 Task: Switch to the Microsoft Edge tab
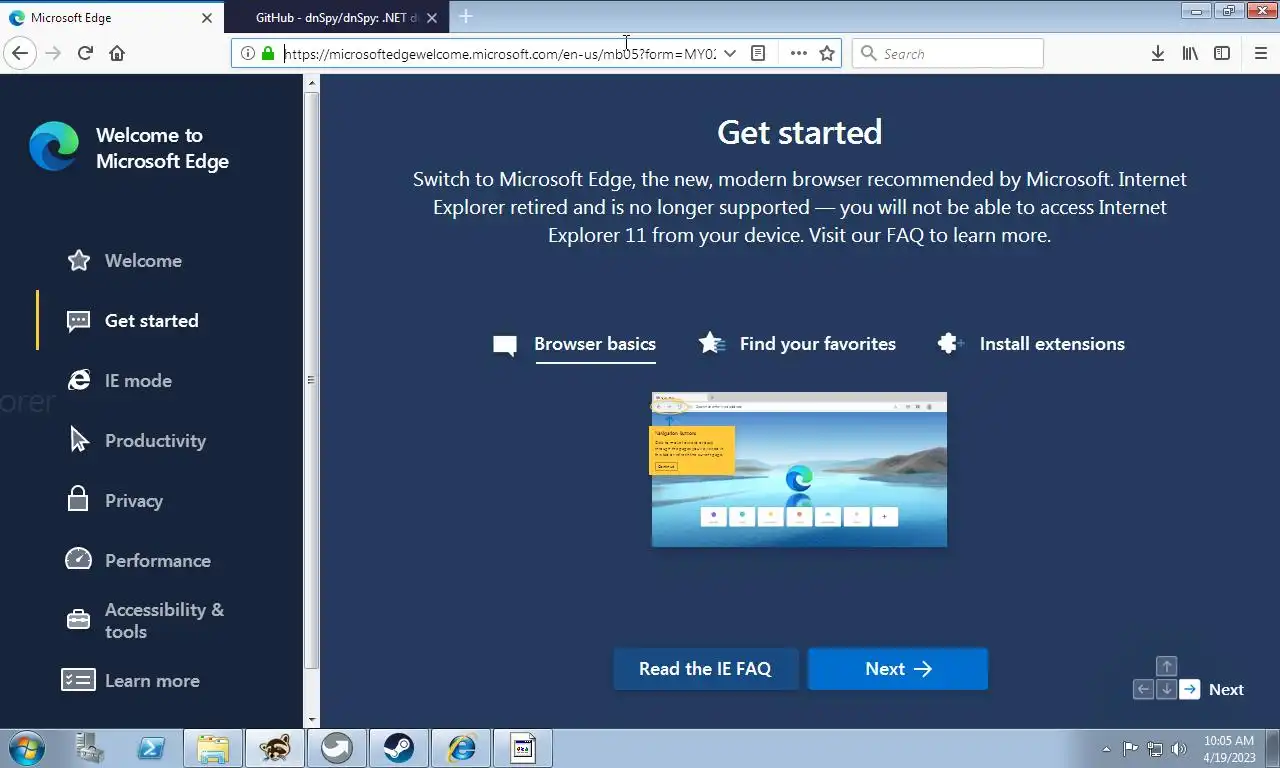coord(112,17)
